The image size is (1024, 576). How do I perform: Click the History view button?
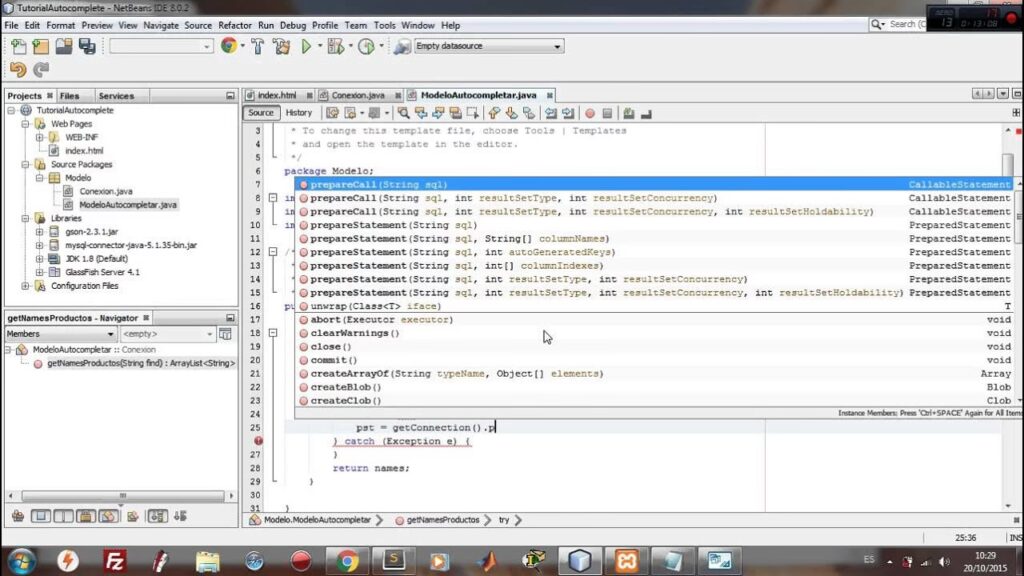(x=299, y=113)
